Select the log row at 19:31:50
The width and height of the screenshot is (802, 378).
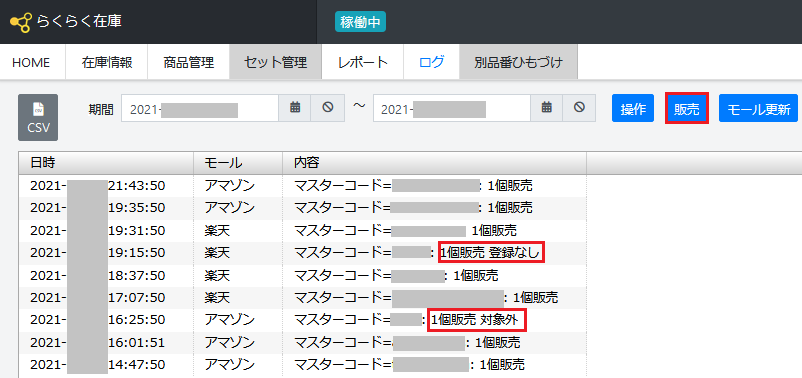click(x=302, y=230)
